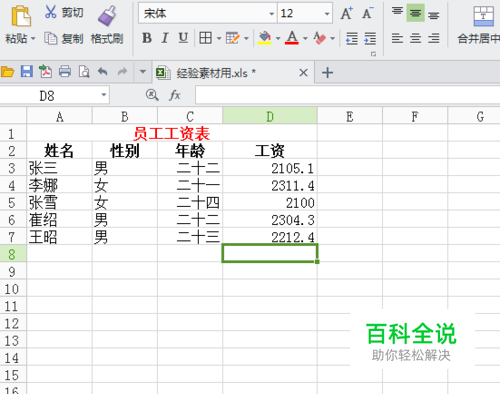This screenshot has height=394, width=500.
Task: Increase font size with A+ icon
Action: [x=346, y=13]
